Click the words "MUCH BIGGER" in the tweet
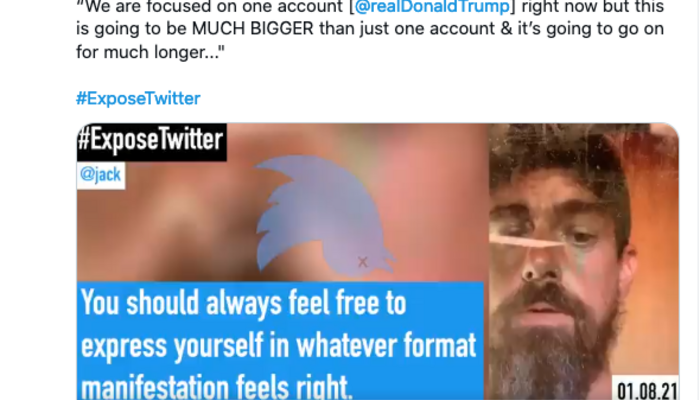The height and width of the screenshot is (400, 700). click(253, 29)
